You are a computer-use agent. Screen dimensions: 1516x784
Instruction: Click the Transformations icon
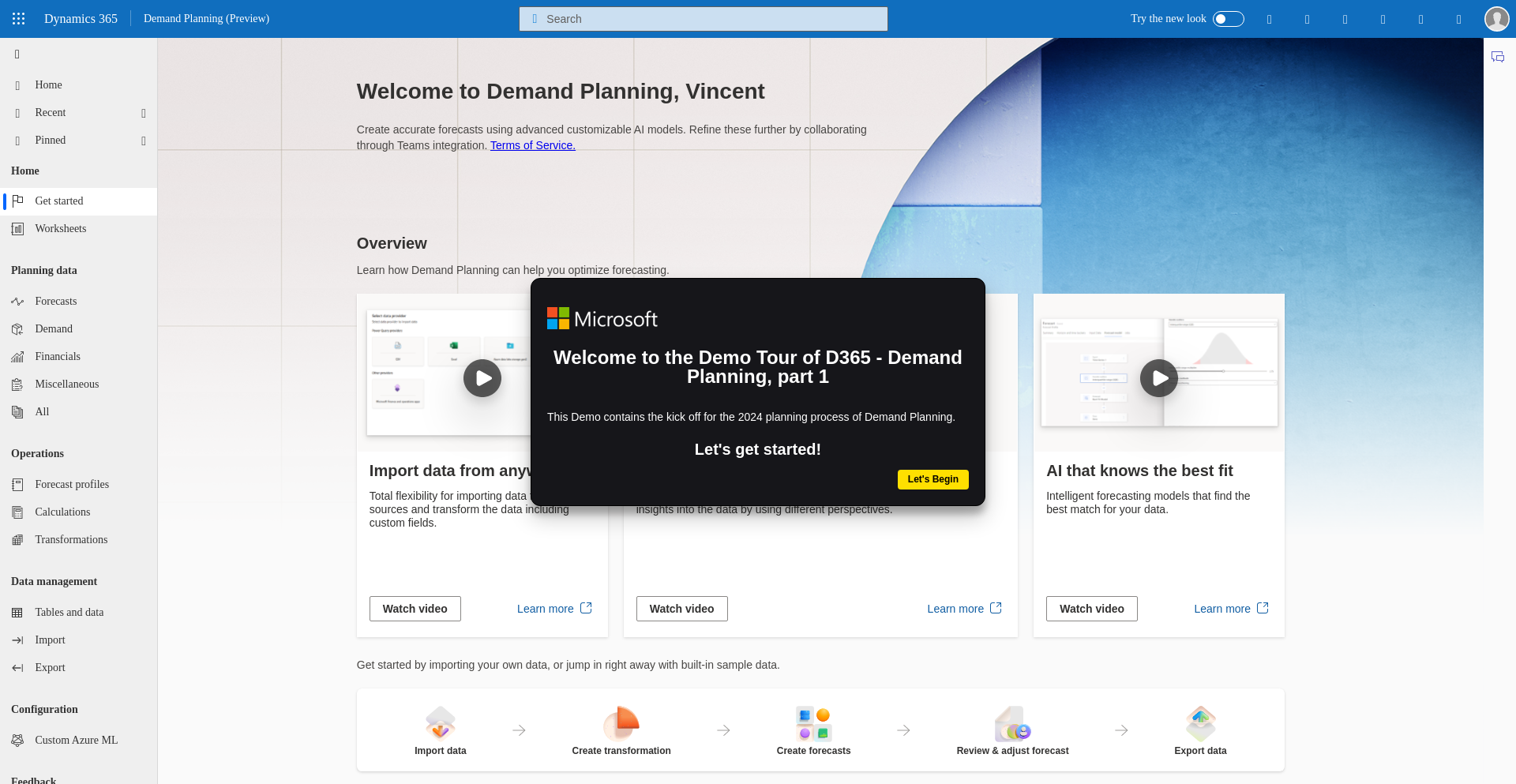[x=17, y=540]
